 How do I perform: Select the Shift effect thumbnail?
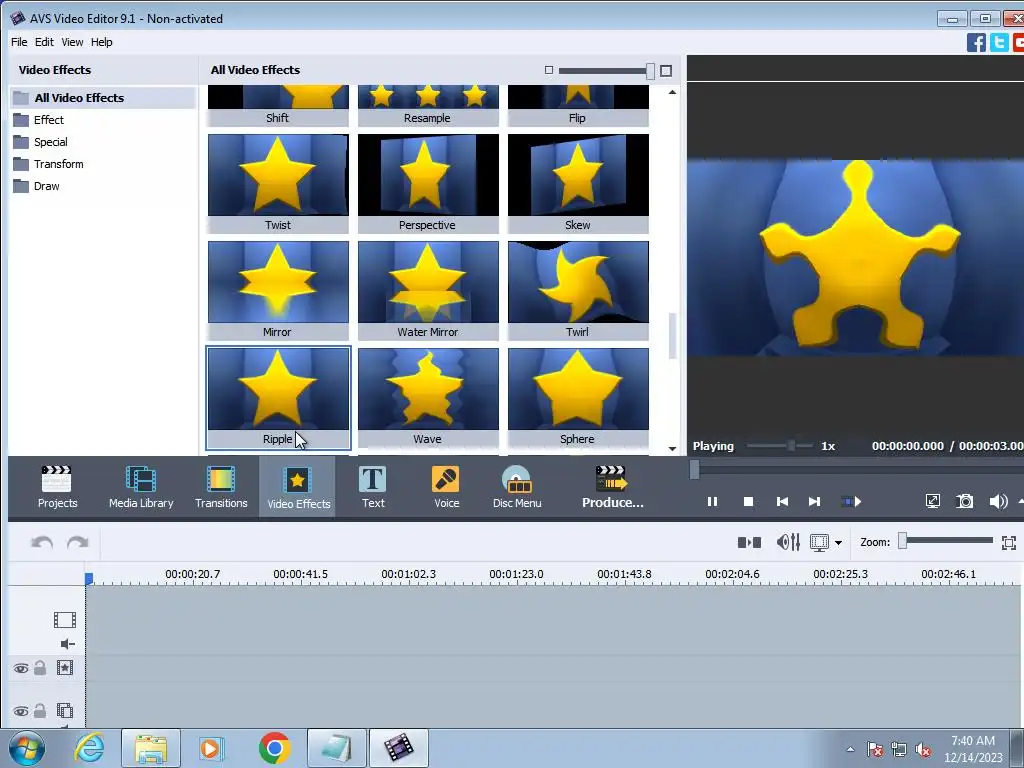click(278, 106)
